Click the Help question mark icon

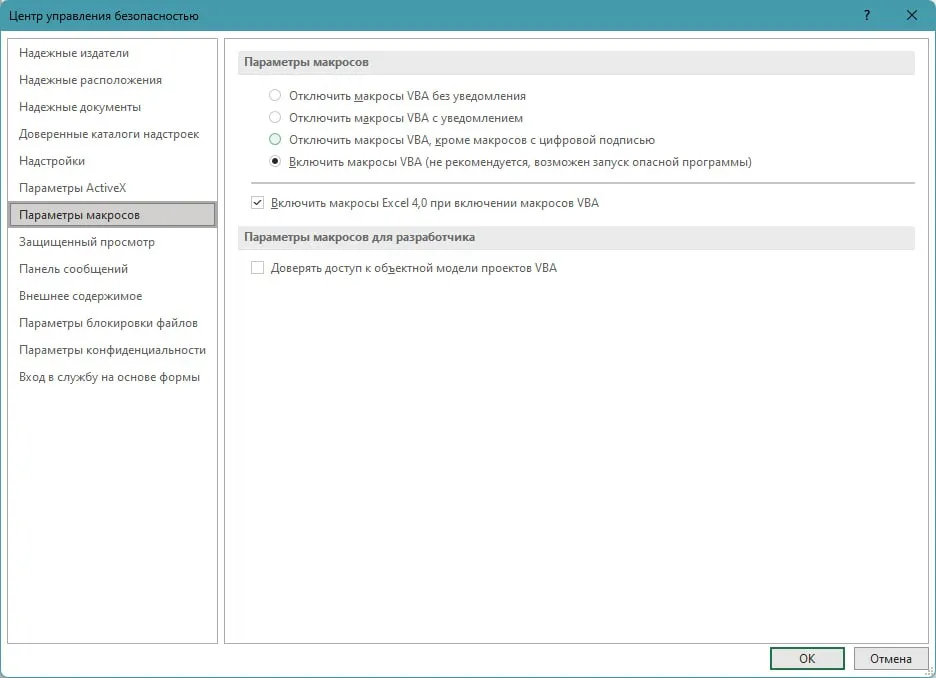click(866, 15)
